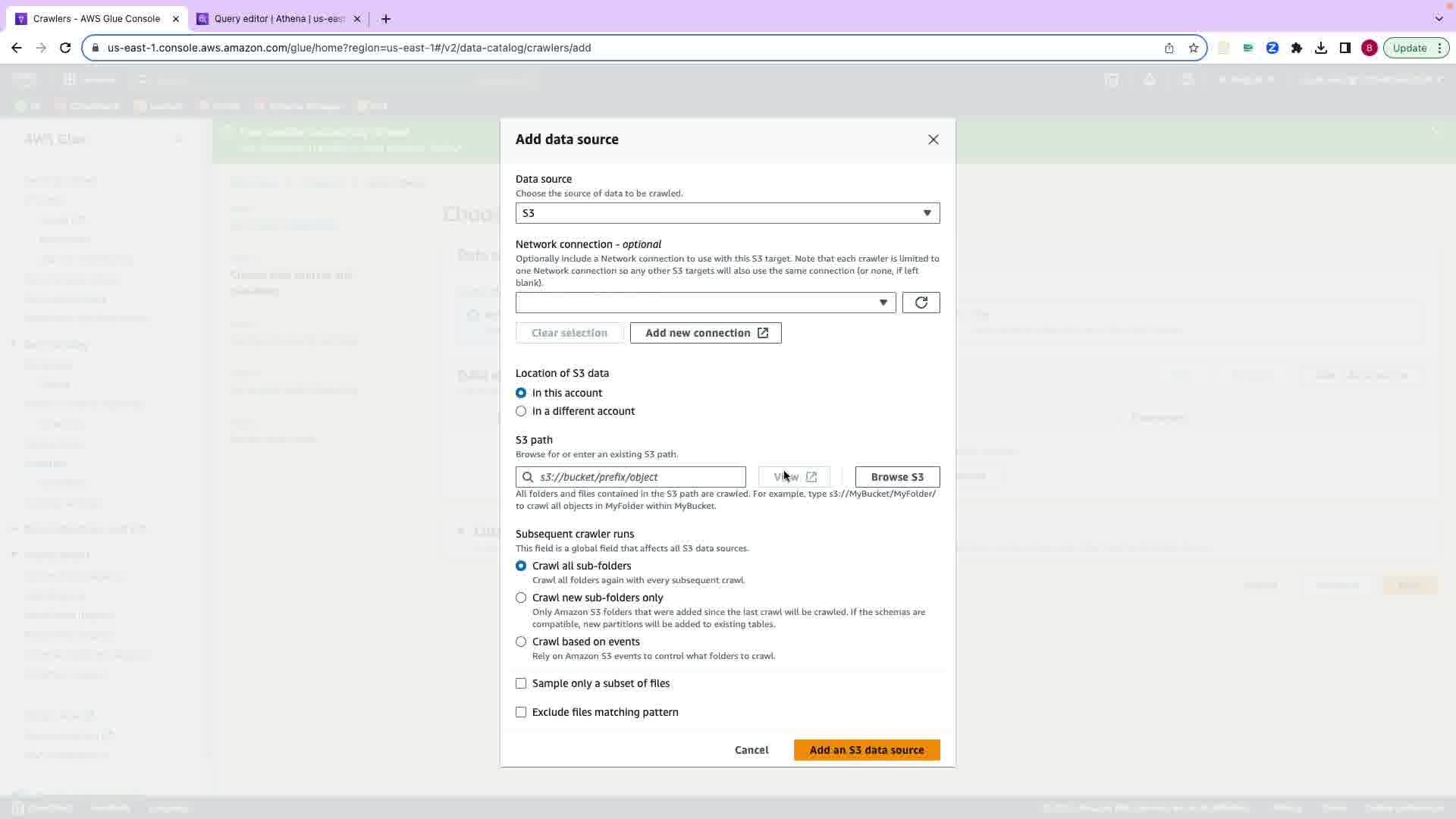Expand the Network connection dropdown
The height and width of the screenshot is (819, 1456).
705,303
